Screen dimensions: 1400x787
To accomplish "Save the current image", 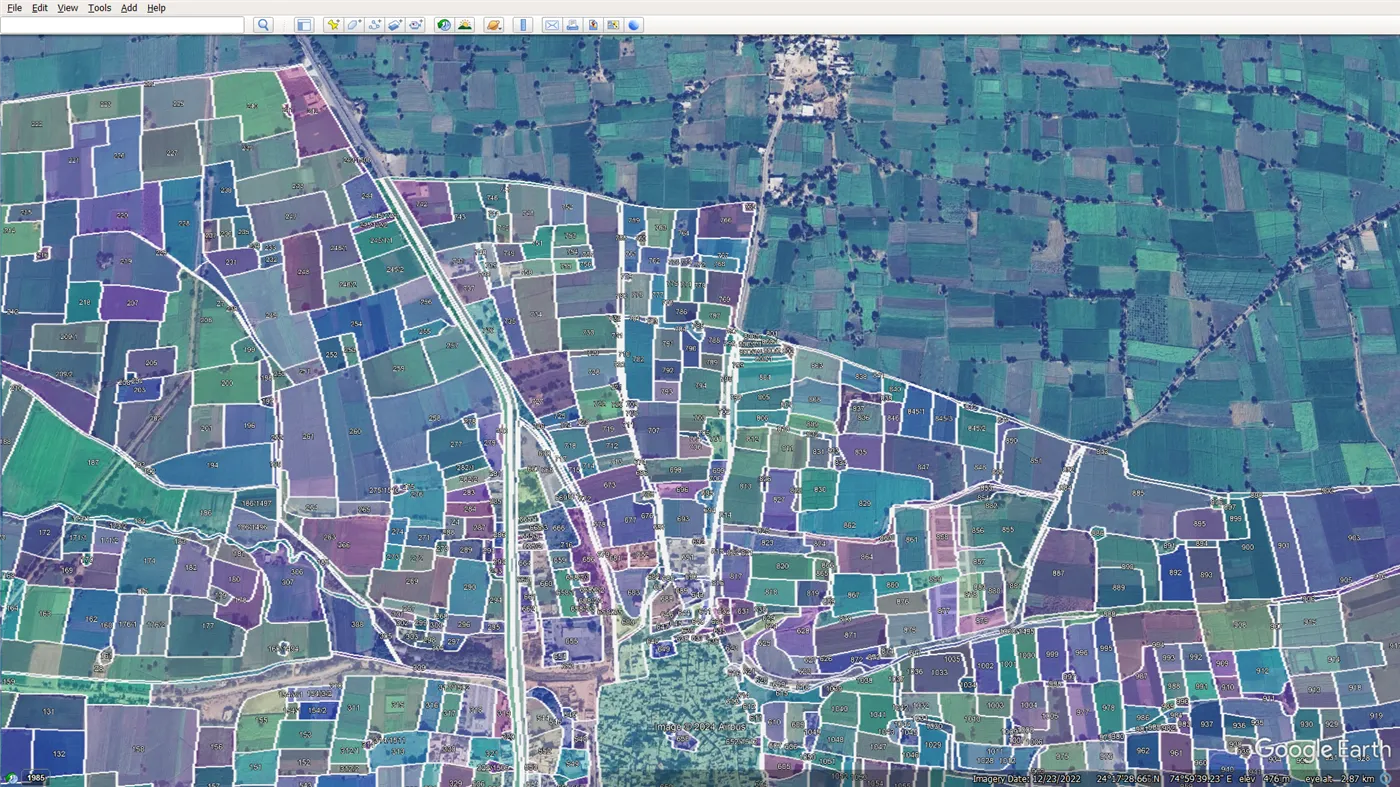I will [x=593, y=25].
